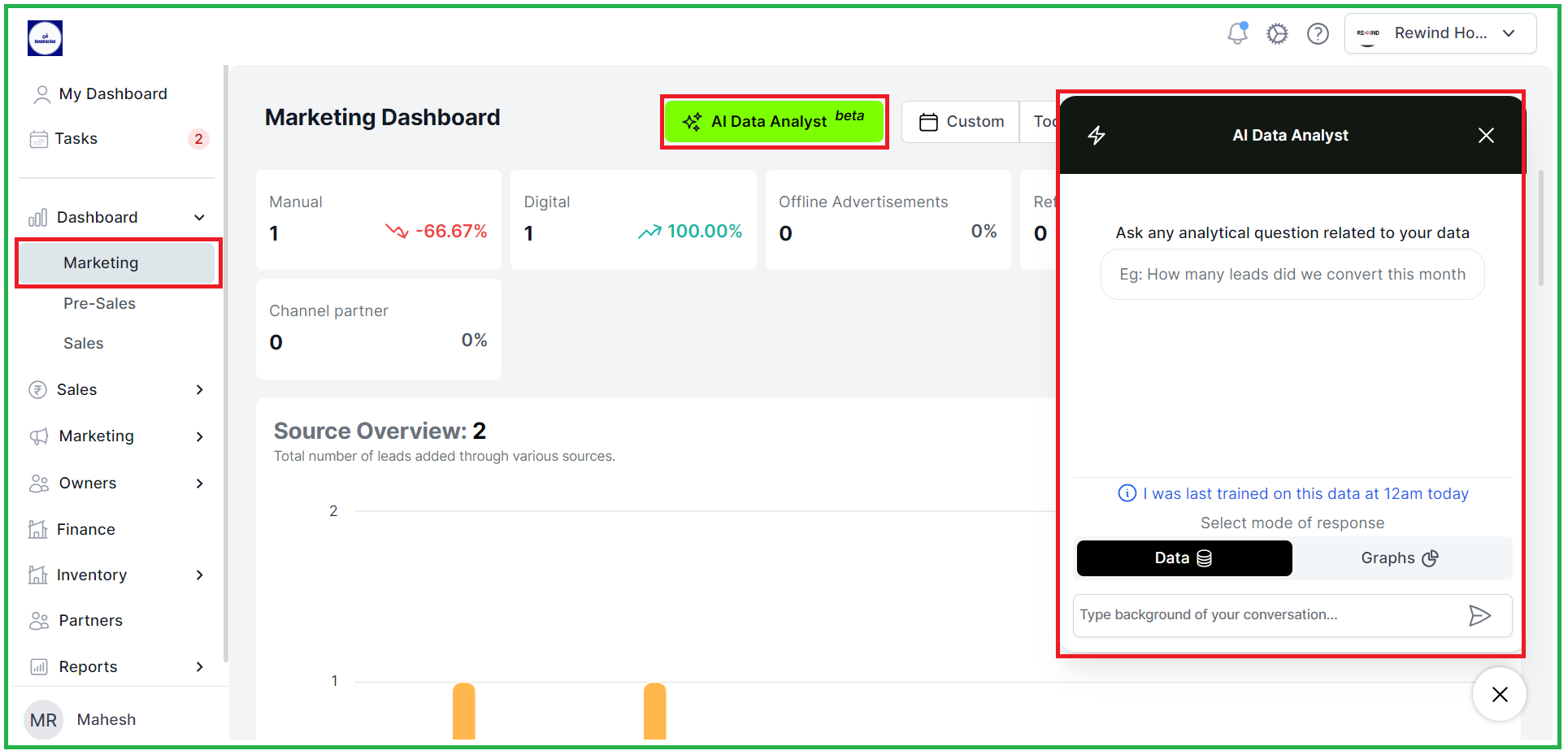Image resolution: width=1568 pixels, height=755 pixels.
Task: Open Tasks page
Action: click(76, 139)
